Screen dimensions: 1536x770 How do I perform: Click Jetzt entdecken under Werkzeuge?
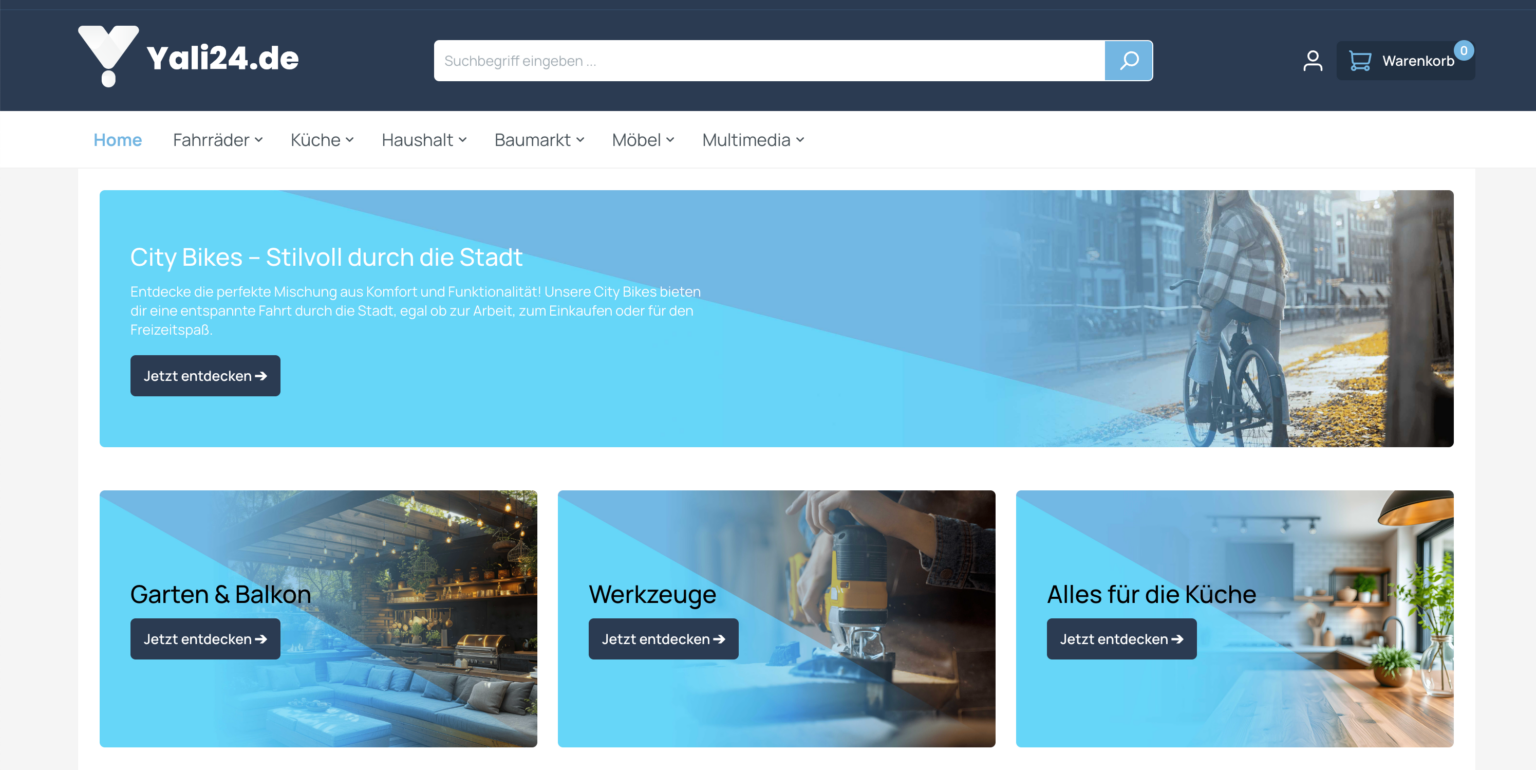point(663,639)
